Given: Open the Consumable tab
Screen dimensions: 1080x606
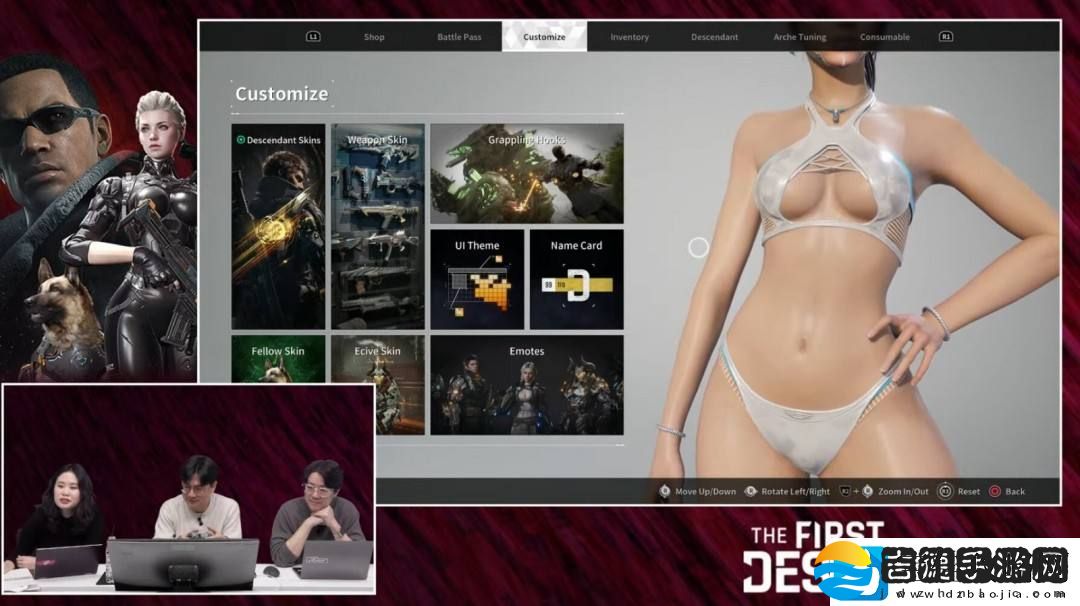Looking at the screenshot, I should pyautogui.click(x=885, y=37).
